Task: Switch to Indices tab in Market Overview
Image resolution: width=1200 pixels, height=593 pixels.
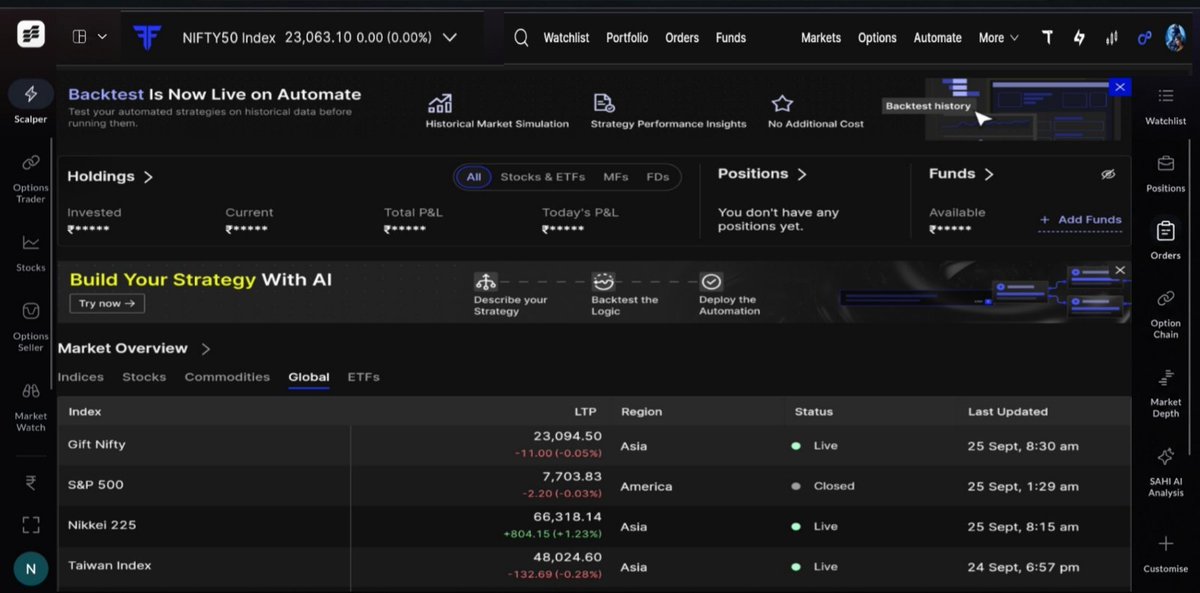Action: pyautogui.click(x=81, y=377)
